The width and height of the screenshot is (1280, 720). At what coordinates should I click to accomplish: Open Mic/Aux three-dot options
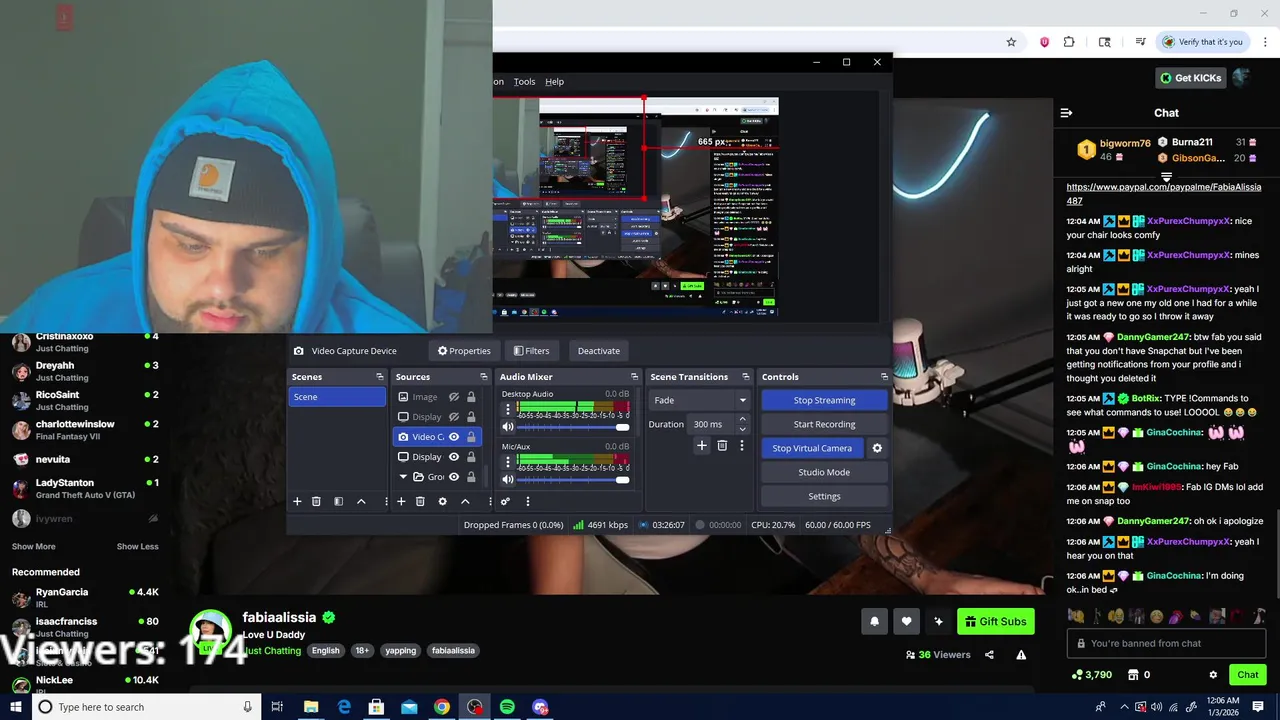[507, 461]
